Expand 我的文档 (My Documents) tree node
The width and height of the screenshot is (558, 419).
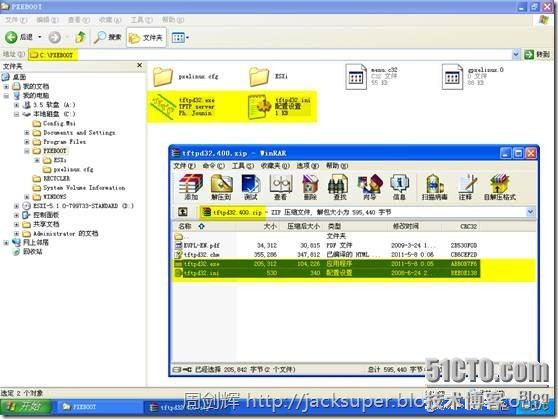pos(6,87)
